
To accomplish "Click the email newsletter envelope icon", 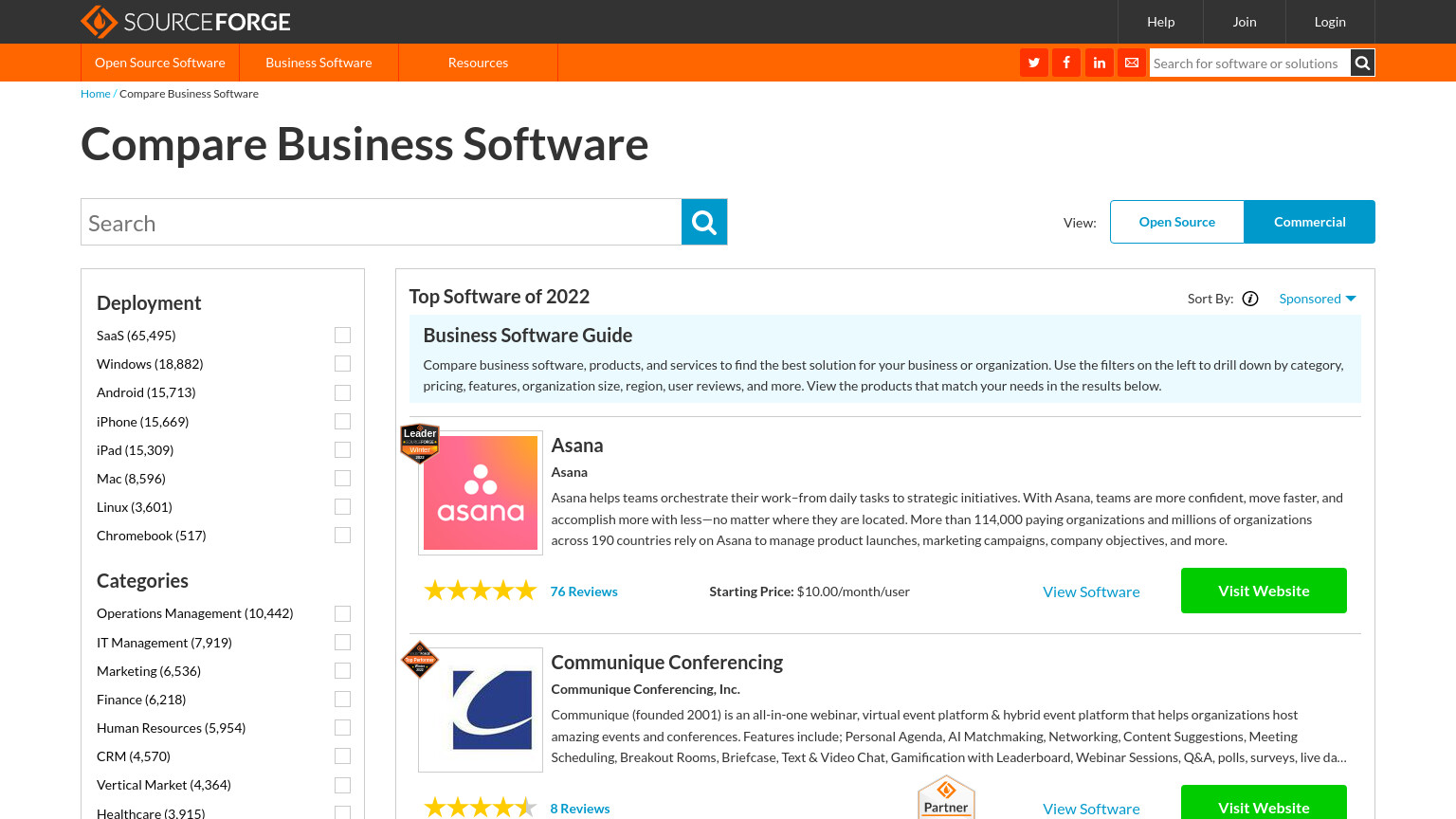I will (1132, 63).
